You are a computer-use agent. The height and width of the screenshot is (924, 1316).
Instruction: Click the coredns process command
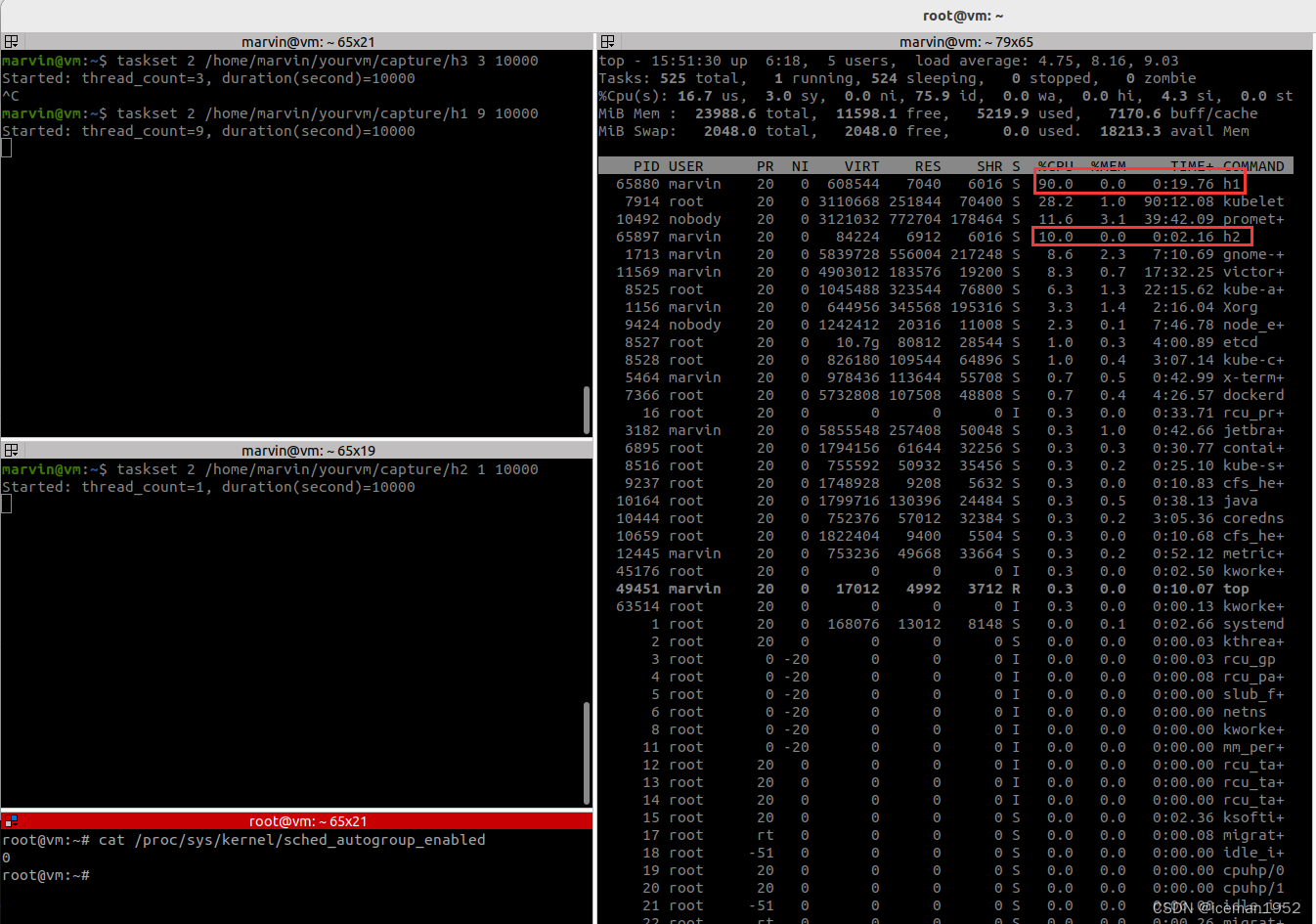(1253, 518)
